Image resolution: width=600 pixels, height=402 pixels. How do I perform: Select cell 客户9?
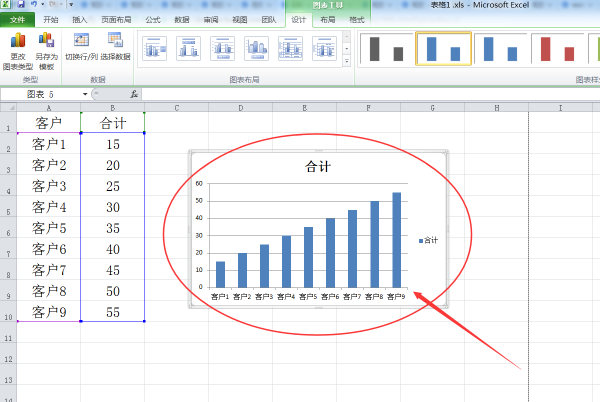[x=49, y=312]
